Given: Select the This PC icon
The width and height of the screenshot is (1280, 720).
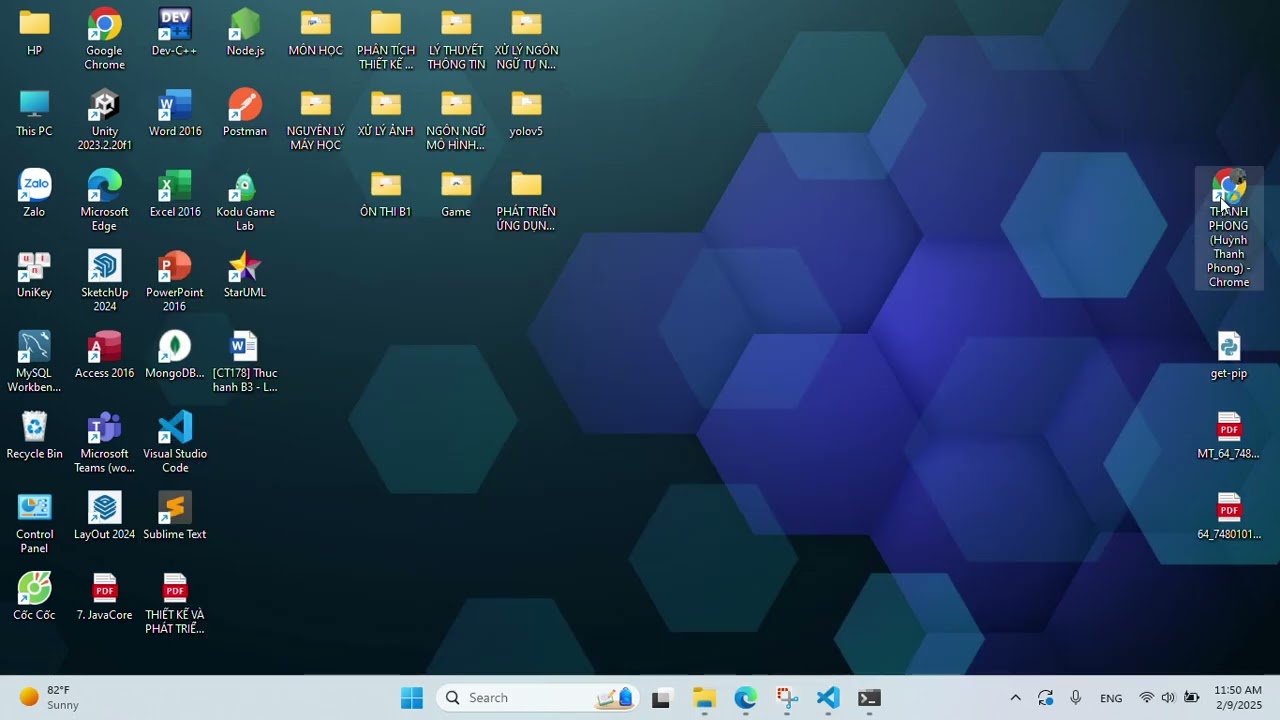Looking at the screenshot, I should (34, 114).
